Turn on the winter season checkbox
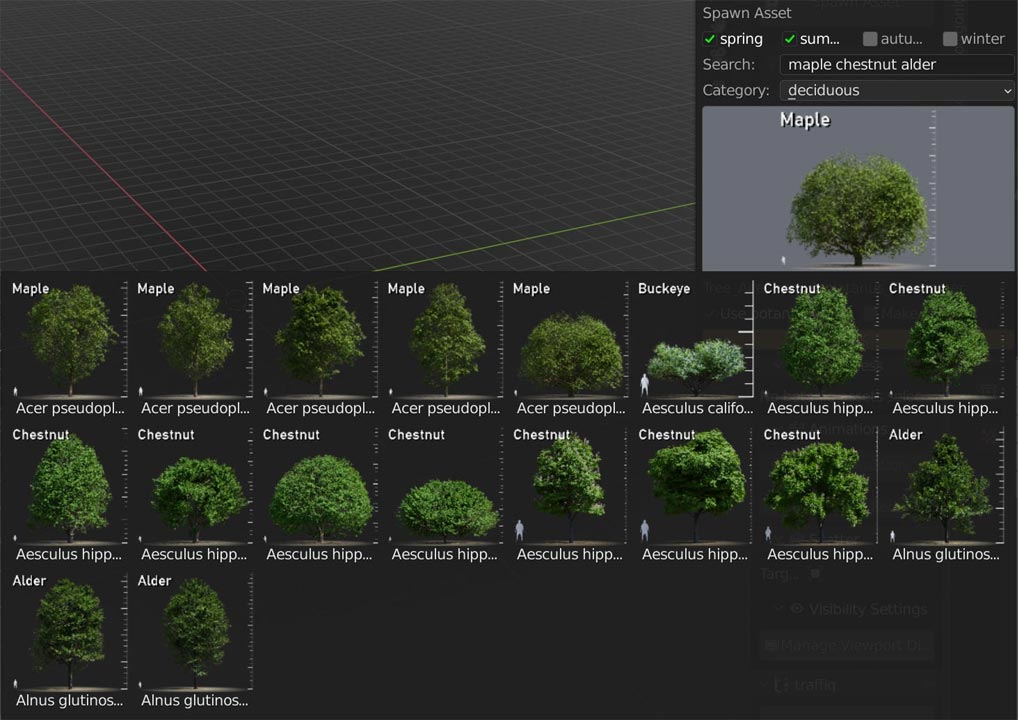This screenshot has height=720, width=1018. 950,39
